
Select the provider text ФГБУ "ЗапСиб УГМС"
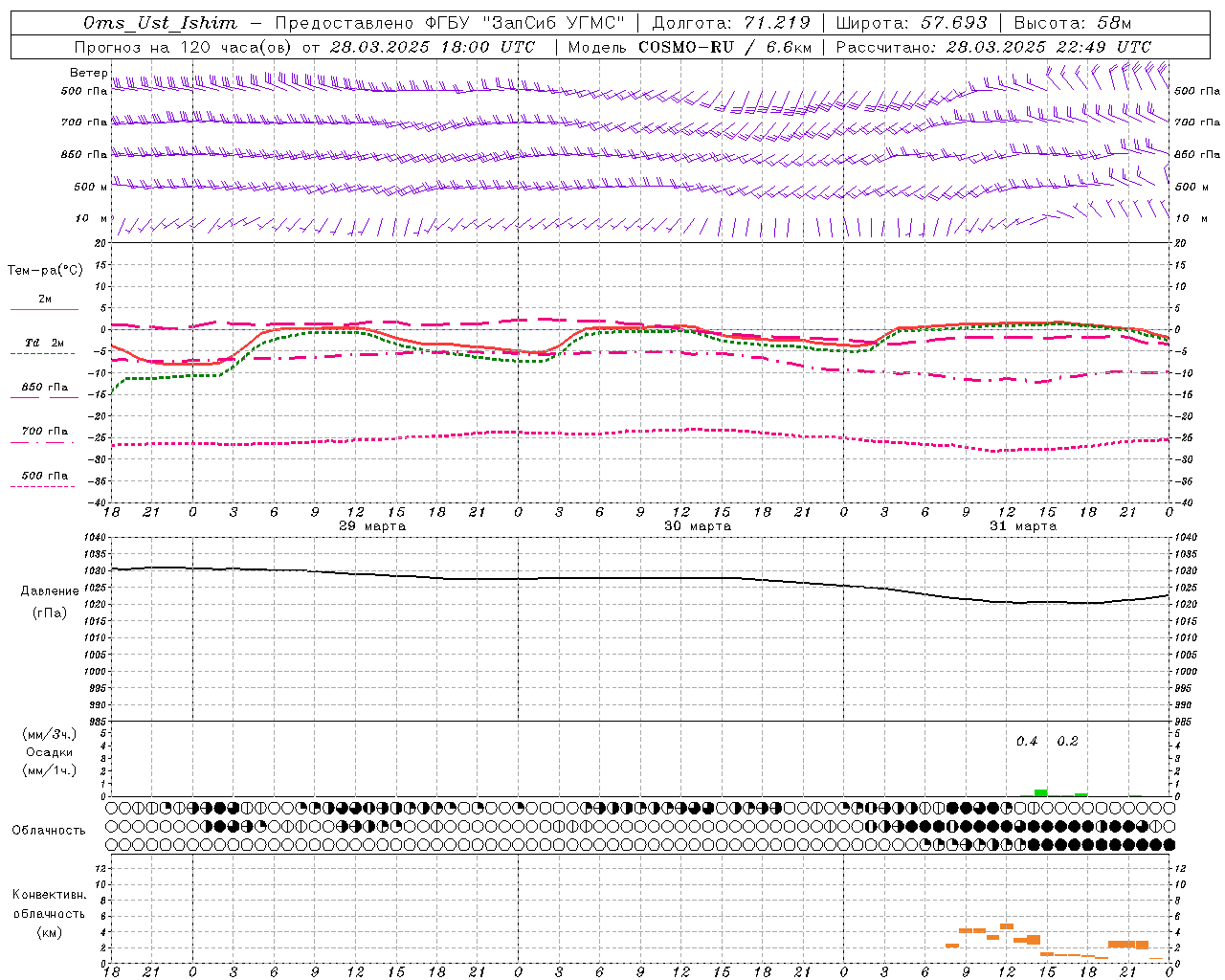pos(523,23)
